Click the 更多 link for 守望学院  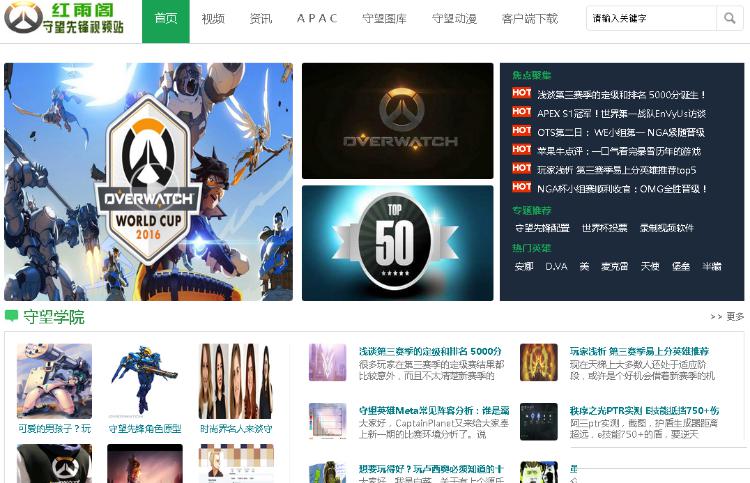point(727,317)
